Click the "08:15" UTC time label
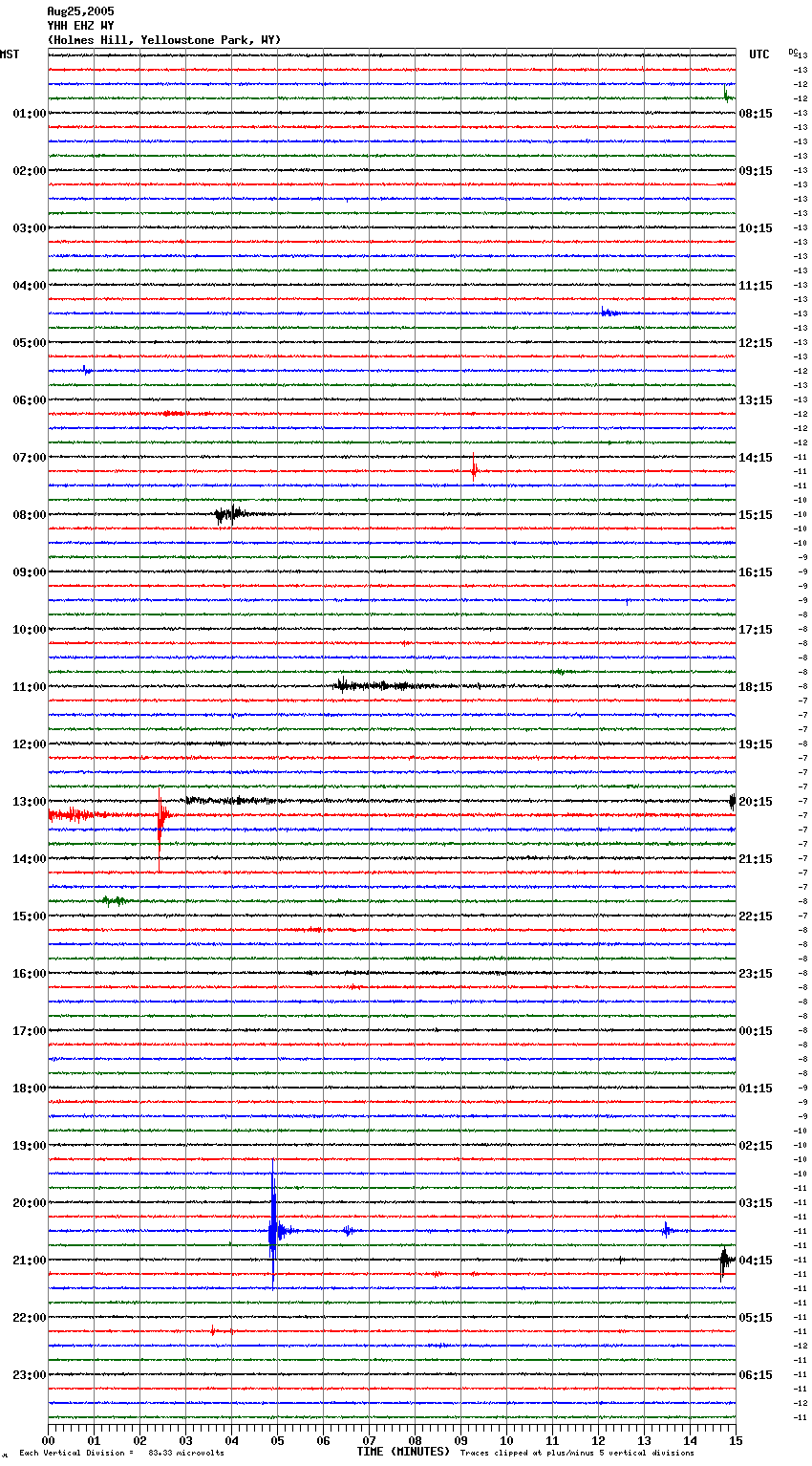The image size is (812, 1466). tap(756, 114)
